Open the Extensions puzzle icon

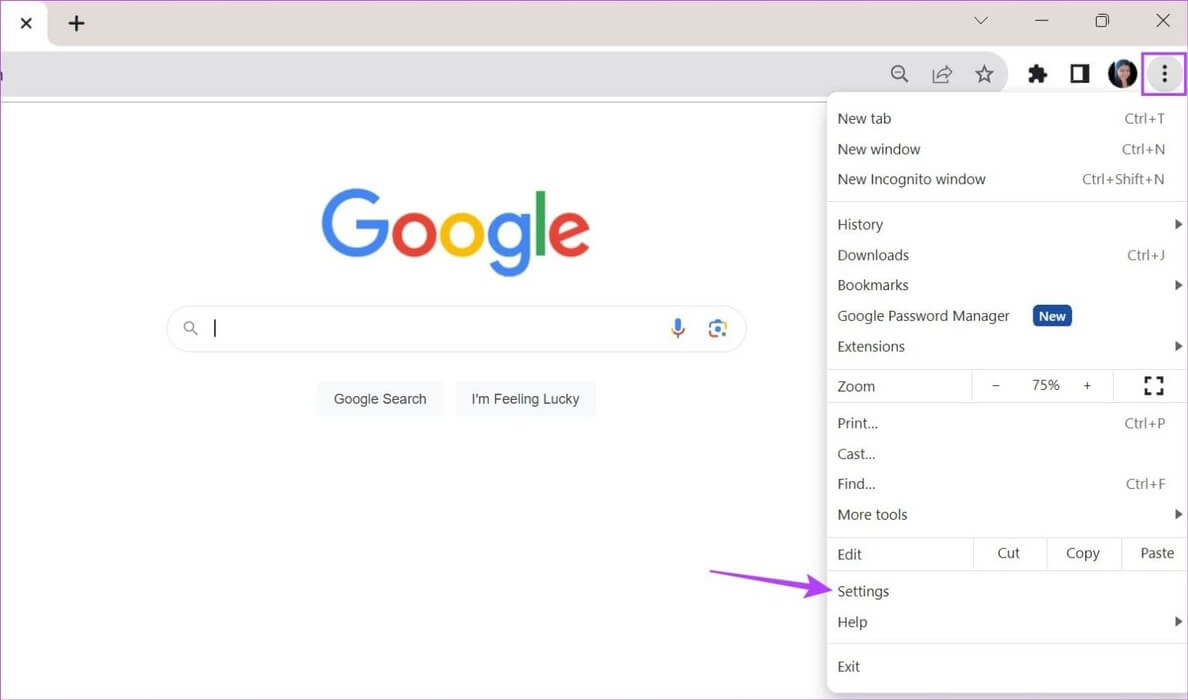coord(1037,73)
